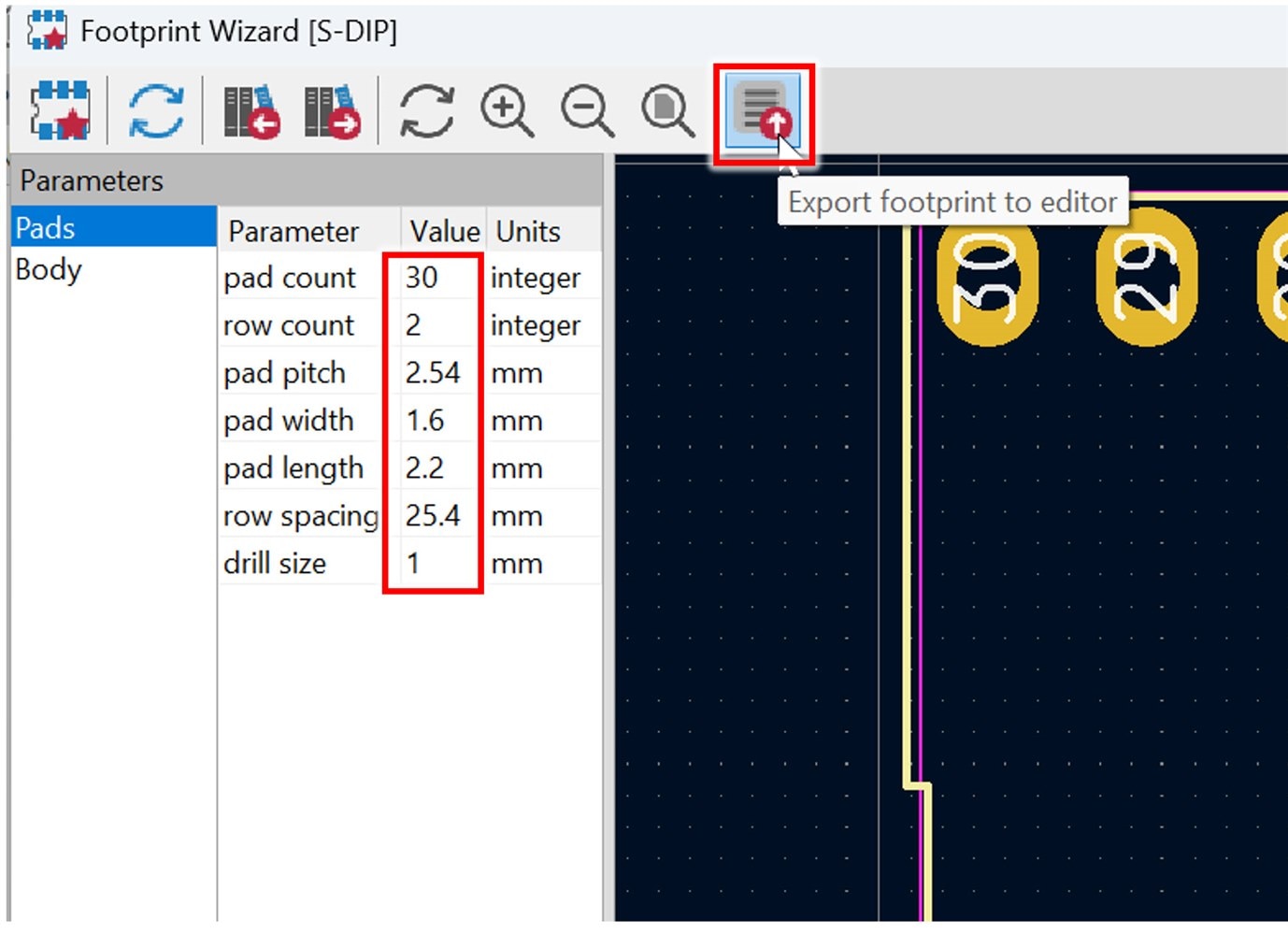Zoom out of the footprint preview
The image size is (1288, 934).
pos(587,111)
